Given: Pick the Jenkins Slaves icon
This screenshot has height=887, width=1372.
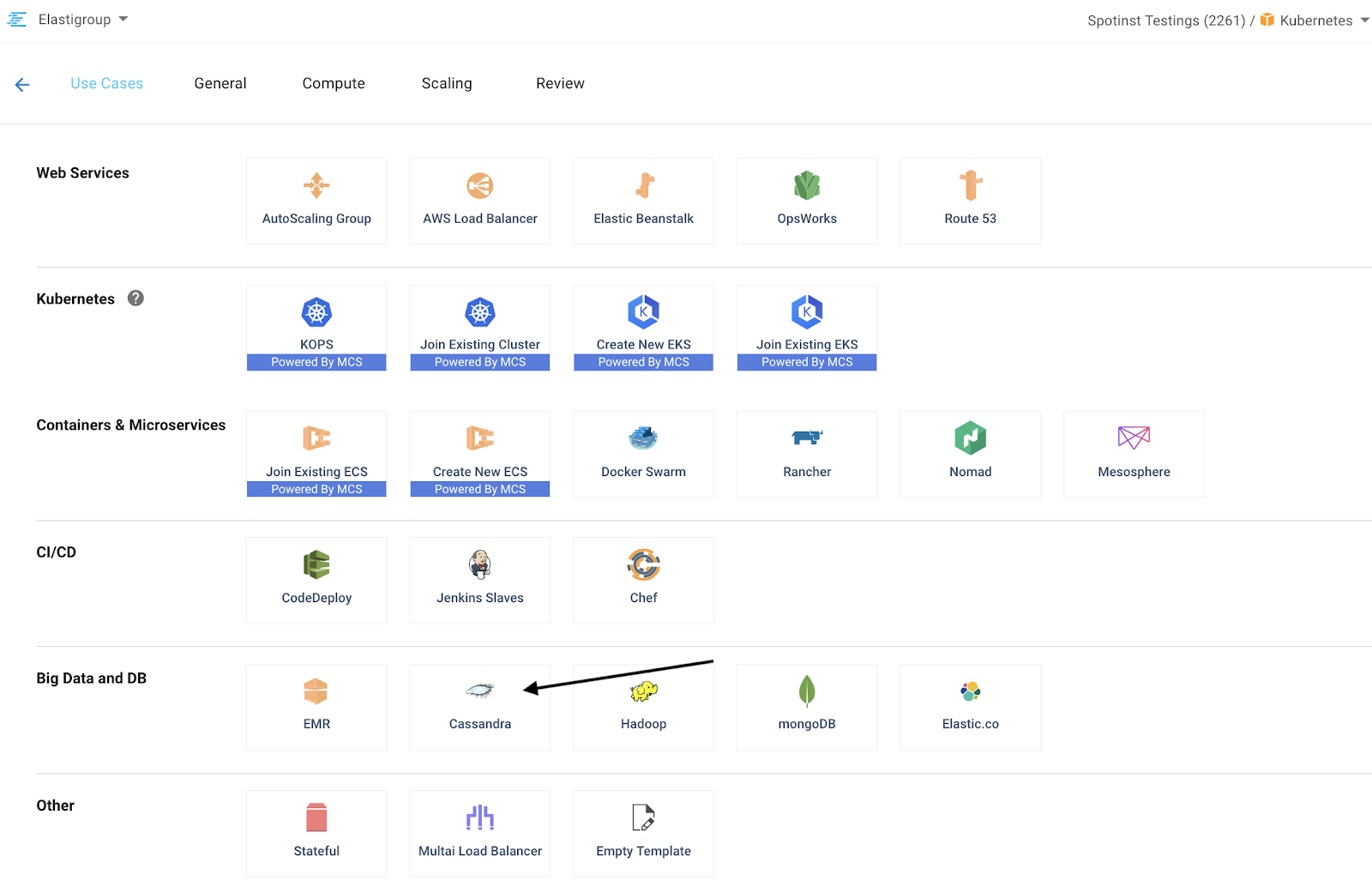Looking at the screenshot, I should [480, 564].
